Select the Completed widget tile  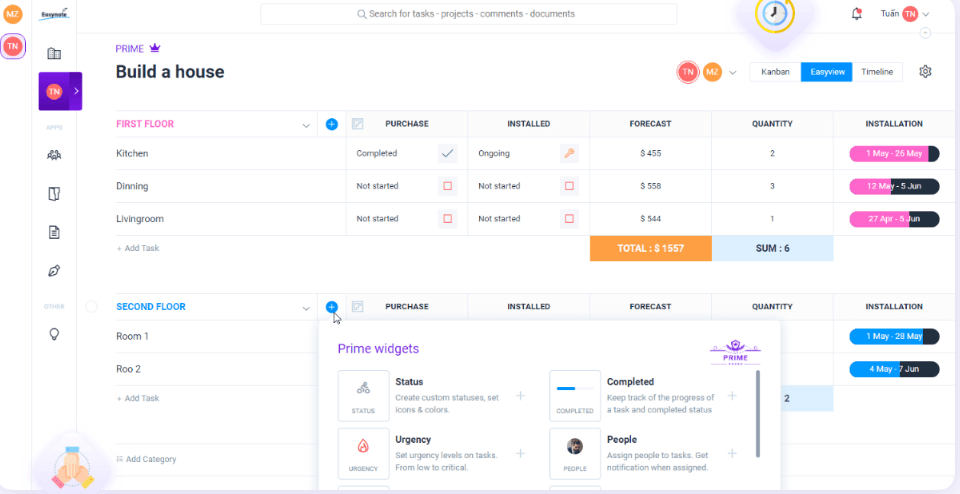coord(575,395)
